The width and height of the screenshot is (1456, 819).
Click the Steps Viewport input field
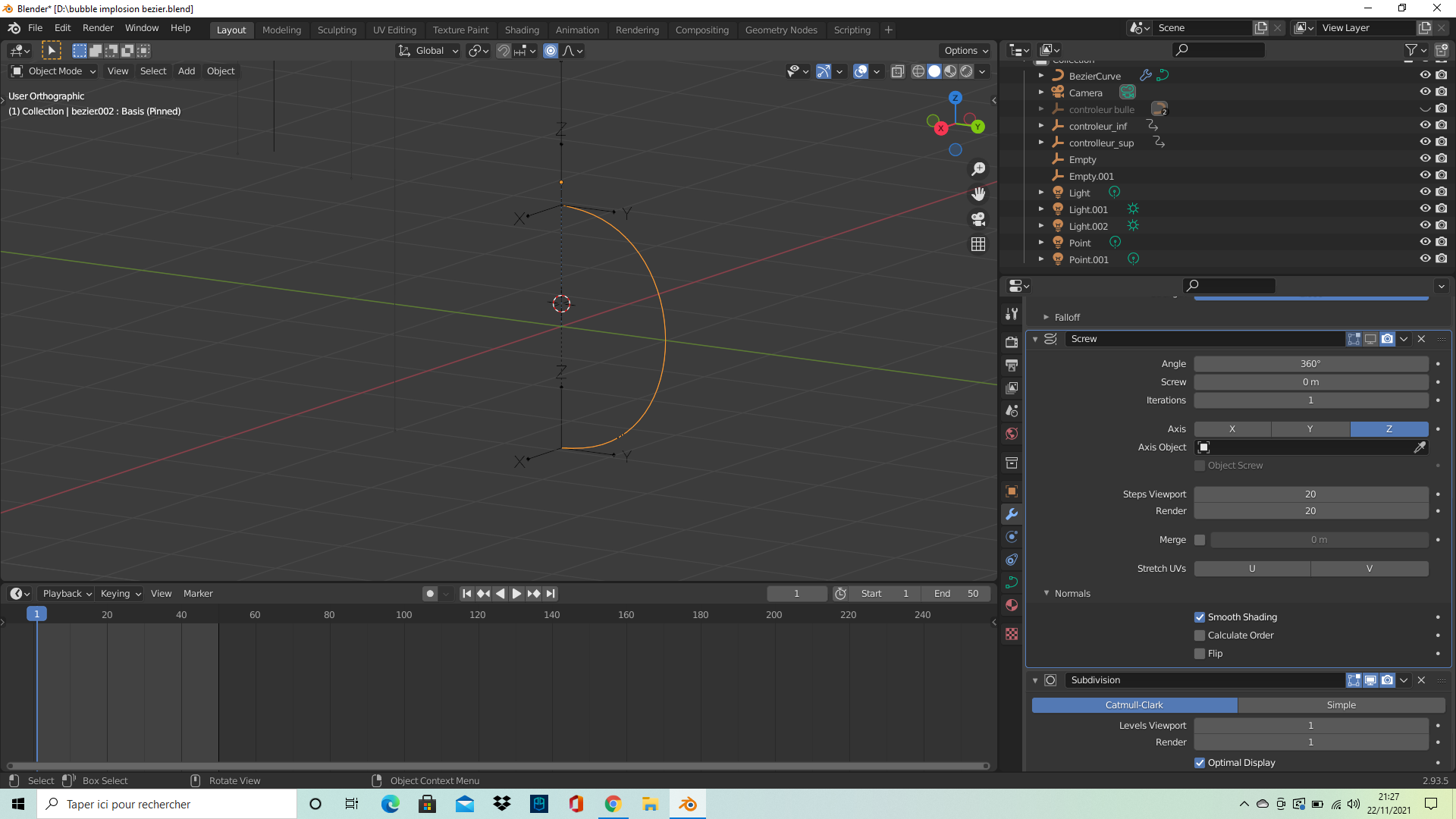(1310, 493)
